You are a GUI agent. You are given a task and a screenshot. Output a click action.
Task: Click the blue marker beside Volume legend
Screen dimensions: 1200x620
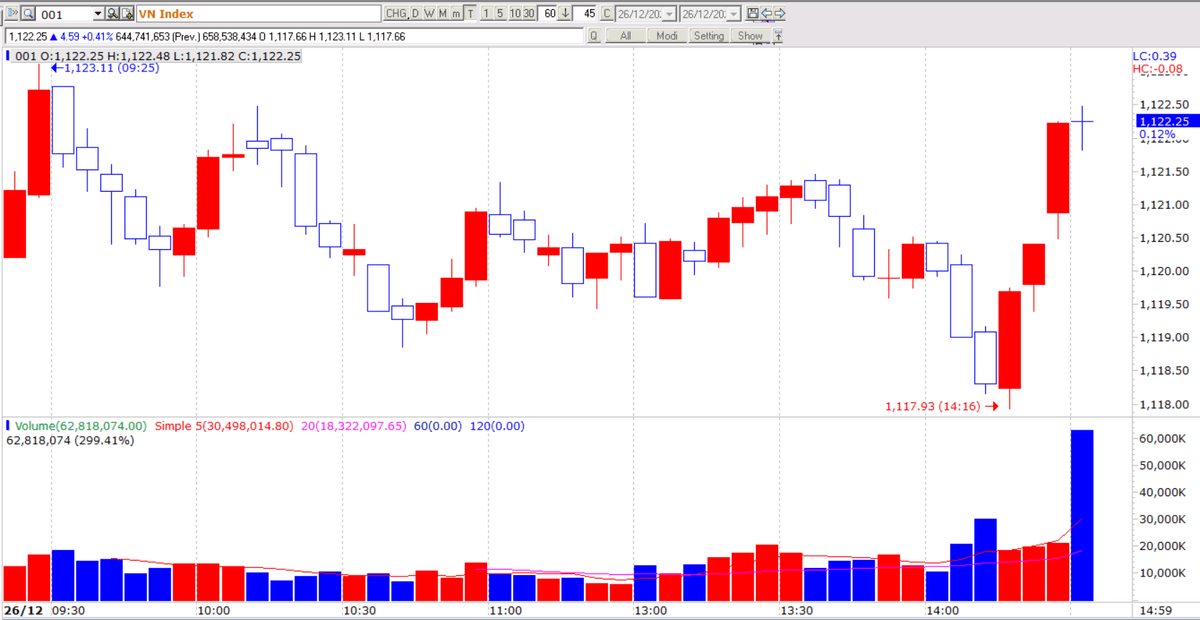click(8, 426)
